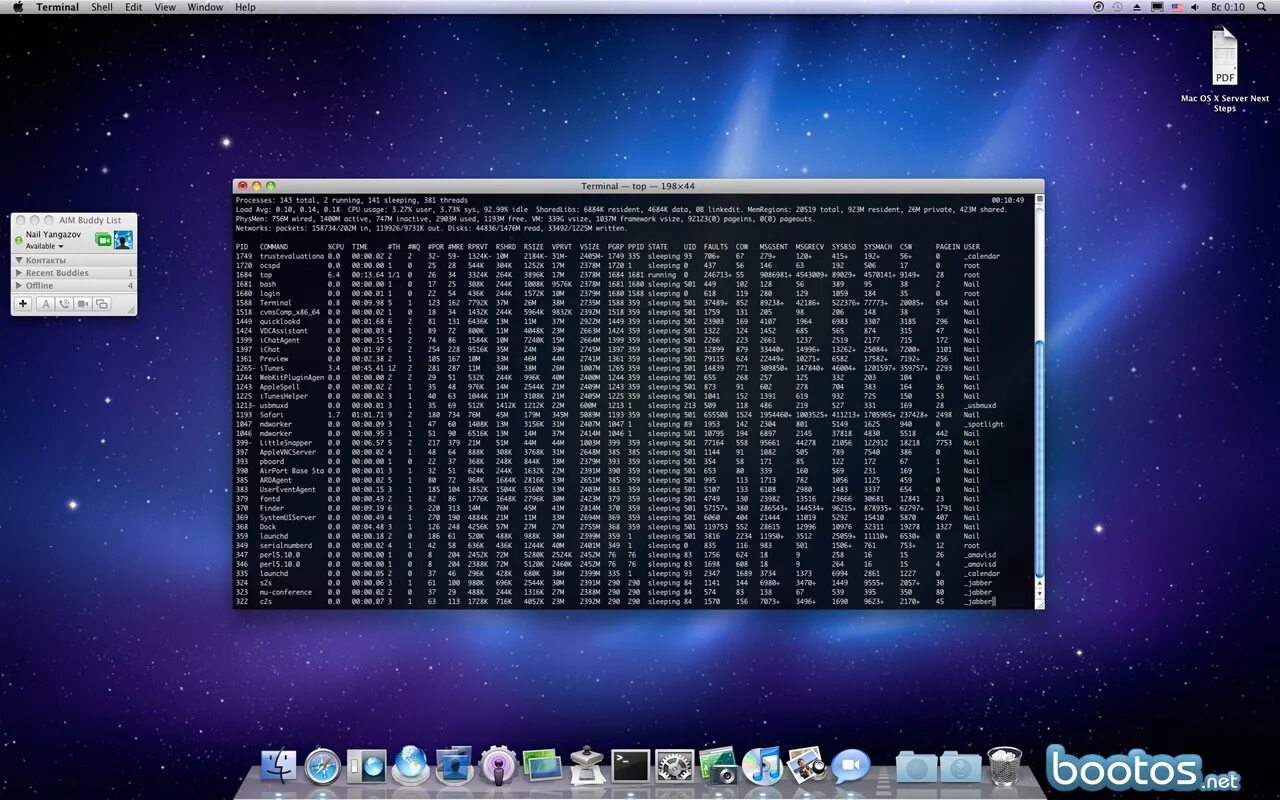Click the eject icon in the menu bar
The height and width of the screenshot is (800, 1280).
click(x=1137, y=7)
